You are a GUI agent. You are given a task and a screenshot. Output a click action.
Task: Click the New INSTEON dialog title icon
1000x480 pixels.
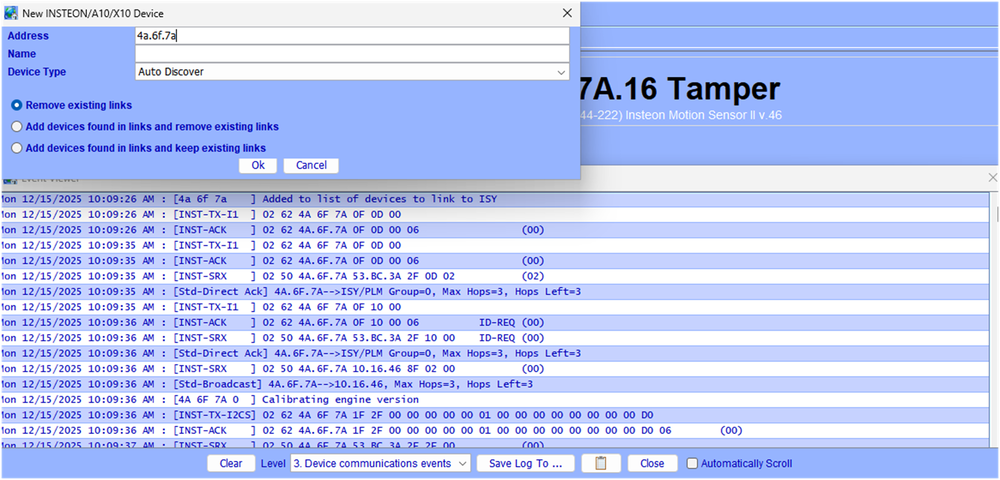tap(10, 13)
